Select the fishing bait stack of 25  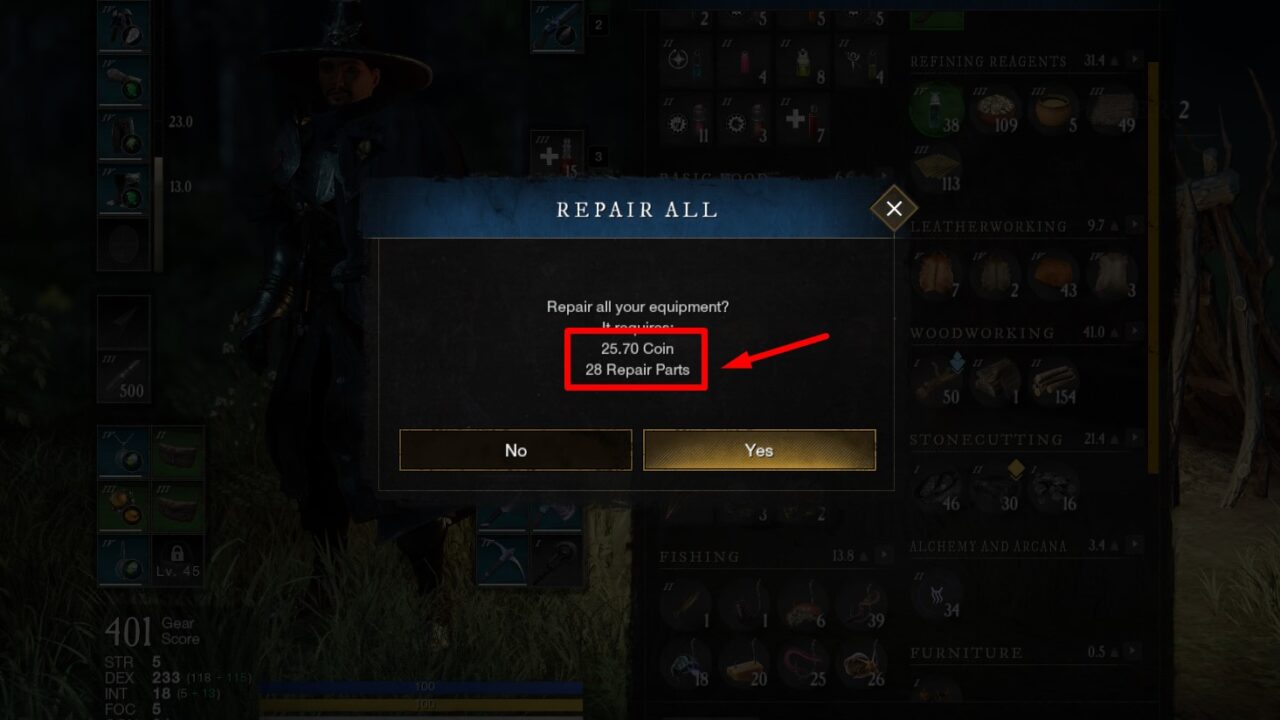(x=803, y=663)
